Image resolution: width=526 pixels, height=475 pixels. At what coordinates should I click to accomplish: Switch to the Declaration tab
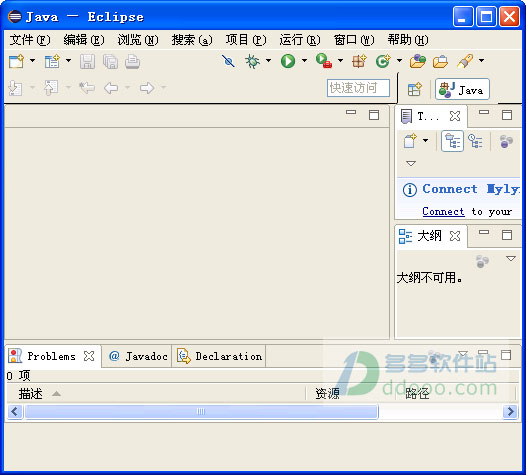(x=219, y=356)
